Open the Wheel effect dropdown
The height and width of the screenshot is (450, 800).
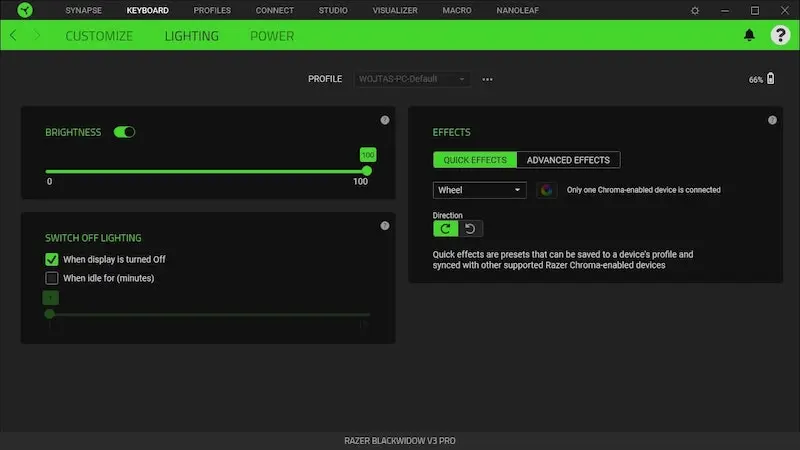[479, 190]
